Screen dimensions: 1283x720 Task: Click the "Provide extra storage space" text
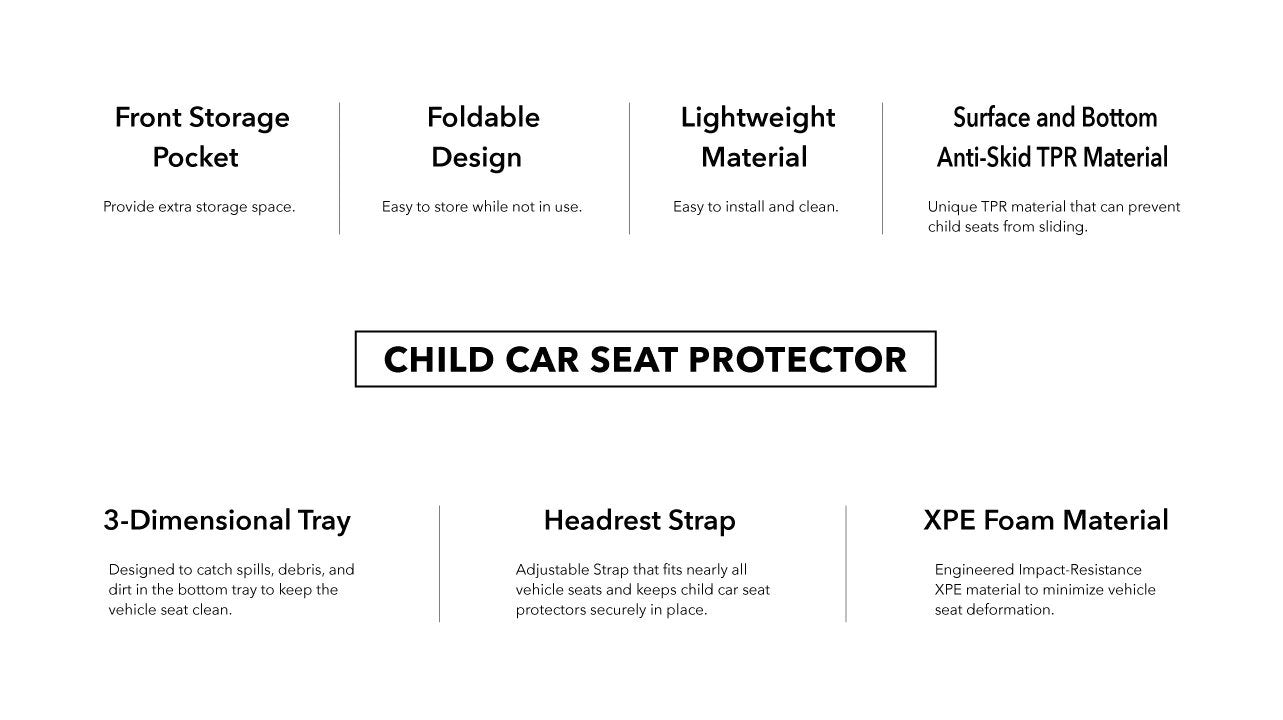[199, 207]
